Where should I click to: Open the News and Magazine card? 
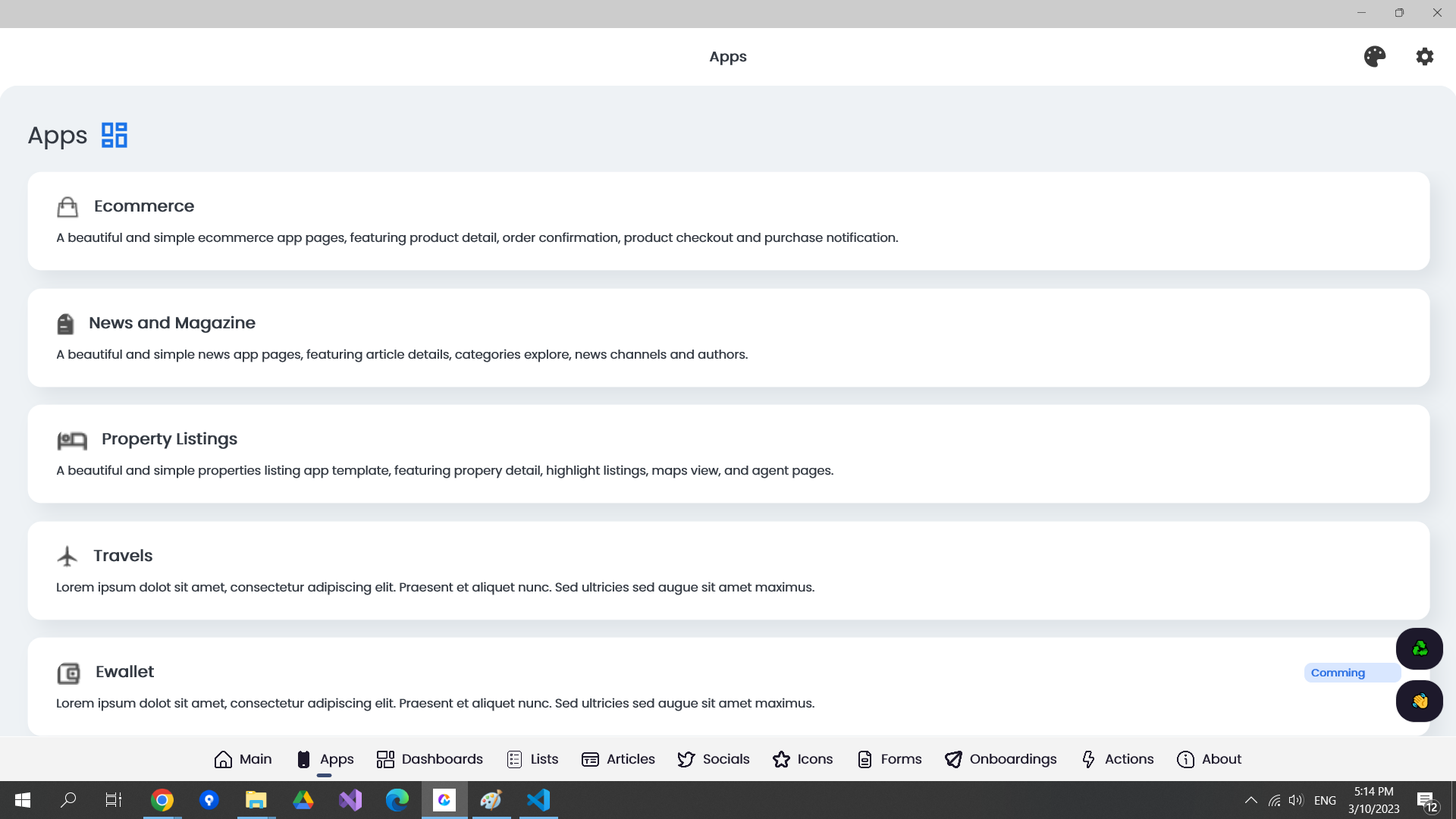point(728,338)
